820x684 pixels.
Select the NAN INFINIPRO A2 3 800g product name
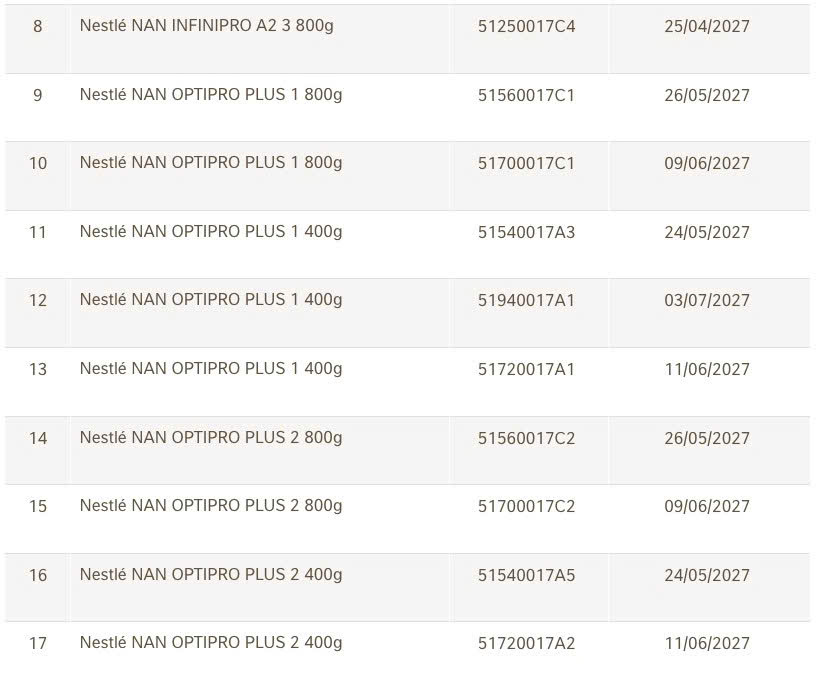[206, 26]
